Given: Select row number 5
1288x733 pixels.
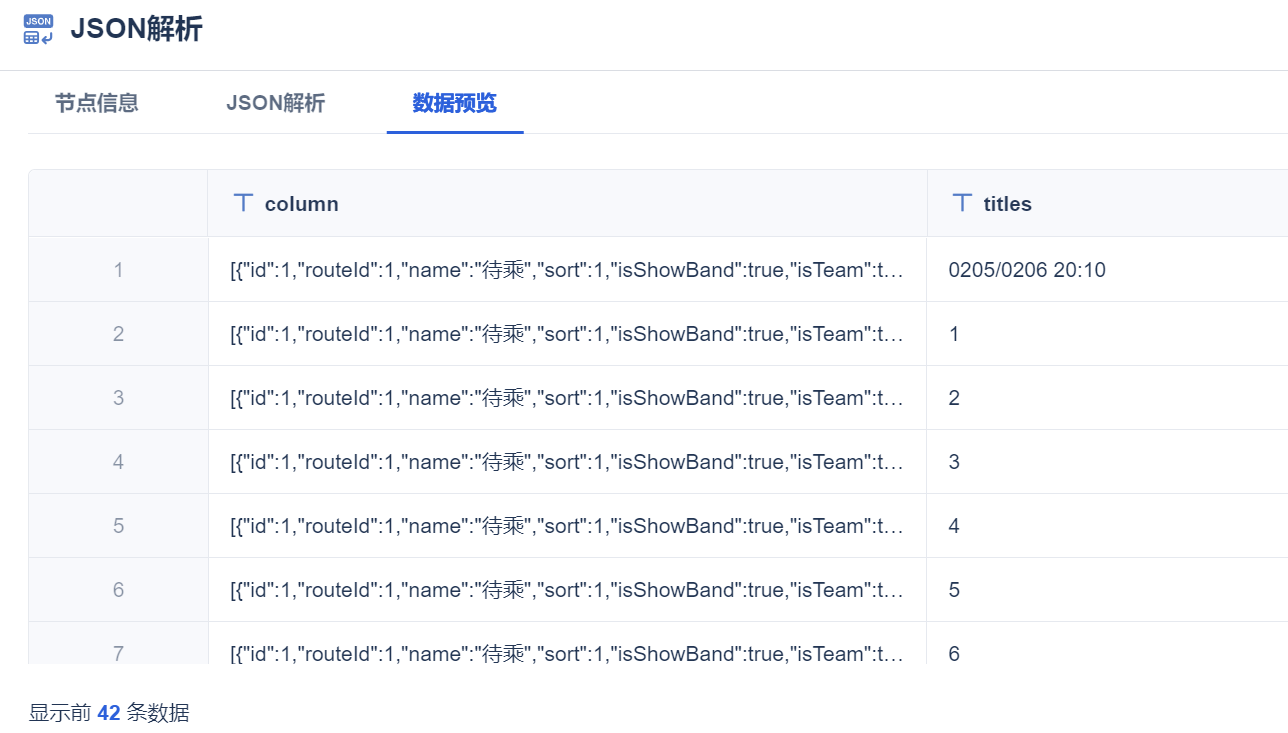Looking at the screenshot, I should tap(118, 526).
